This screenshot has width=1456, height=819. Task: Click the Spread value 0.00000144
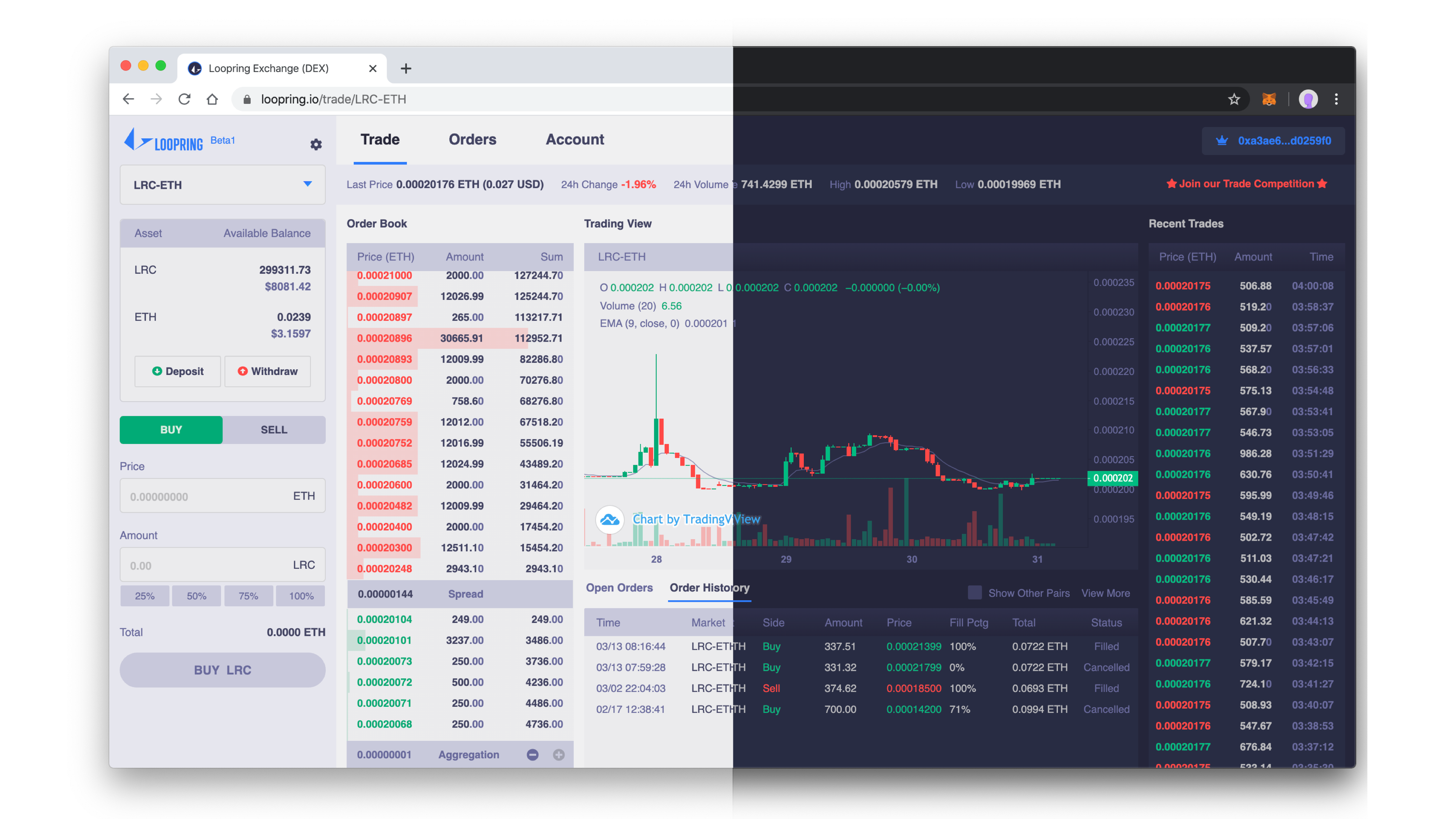click(385, 594)
